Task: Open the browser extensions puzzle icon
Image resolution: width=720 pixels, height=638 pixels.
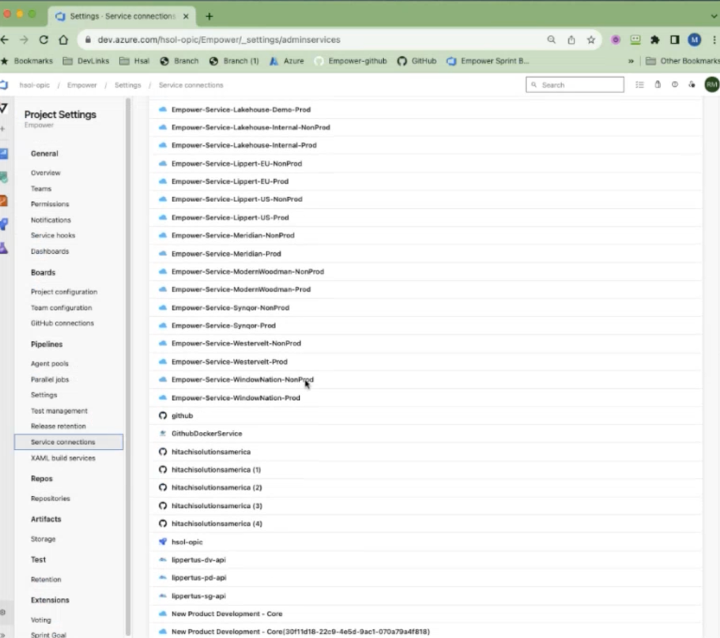Action: click(655, 40)
